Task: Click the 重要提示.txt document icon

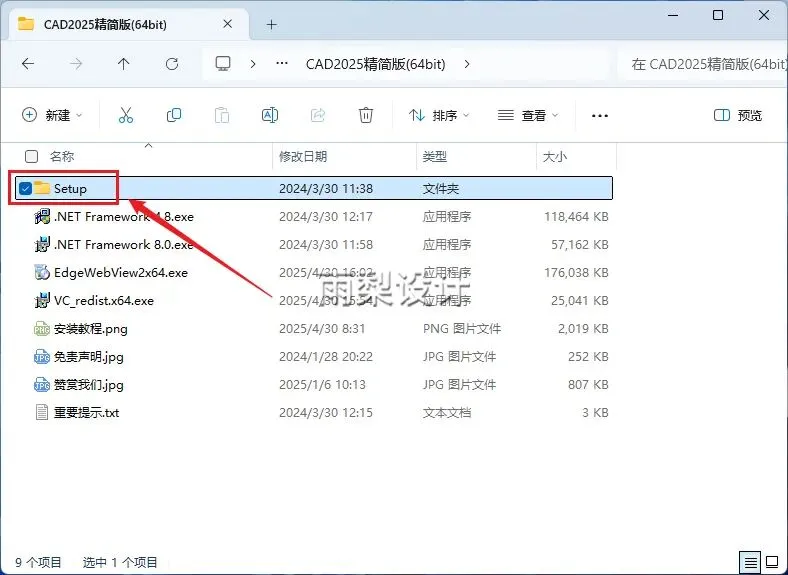Action: point(42,413)
